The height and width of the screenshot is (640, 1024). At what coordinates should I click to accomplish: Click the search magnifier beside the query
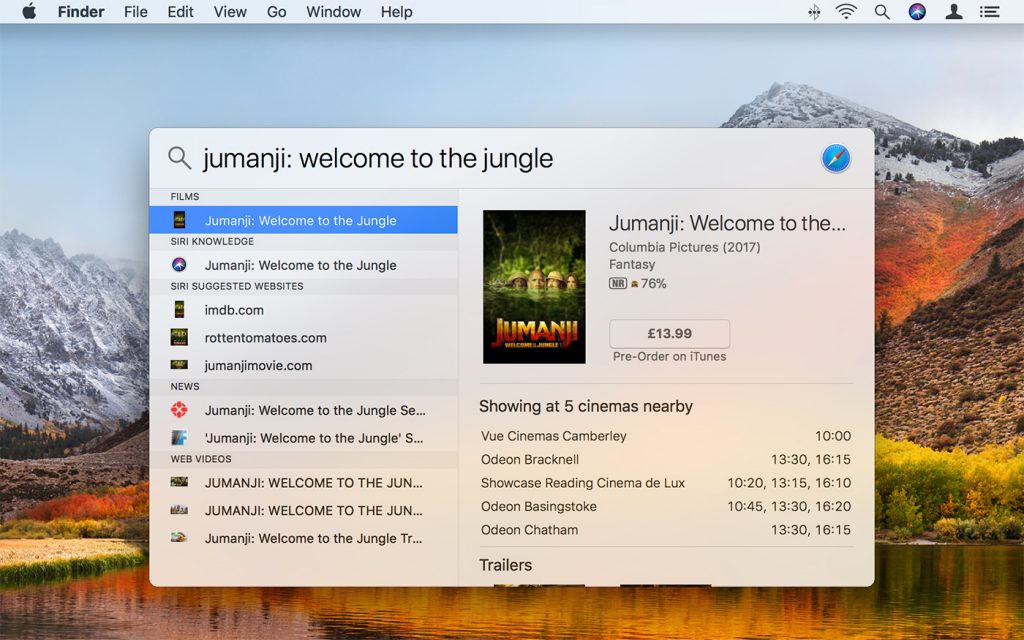tap(179, 158)
